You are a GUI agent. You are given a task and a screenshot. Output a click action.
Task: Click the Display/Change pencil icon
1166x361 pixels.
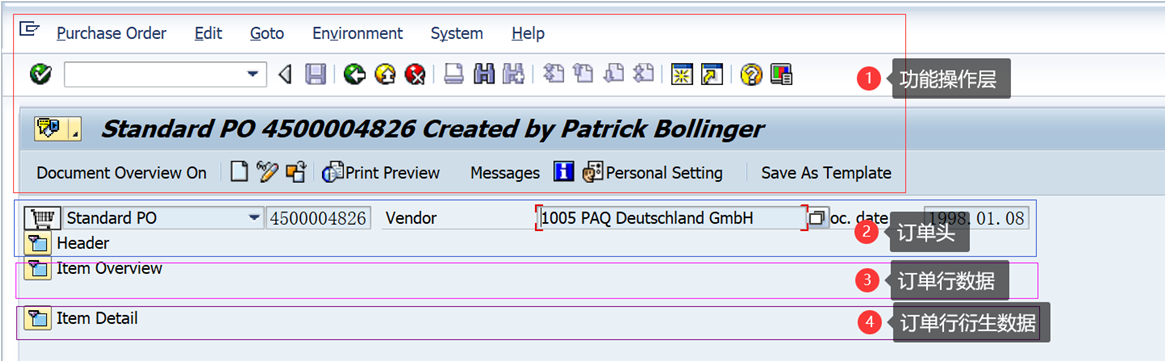coord(267,173)
